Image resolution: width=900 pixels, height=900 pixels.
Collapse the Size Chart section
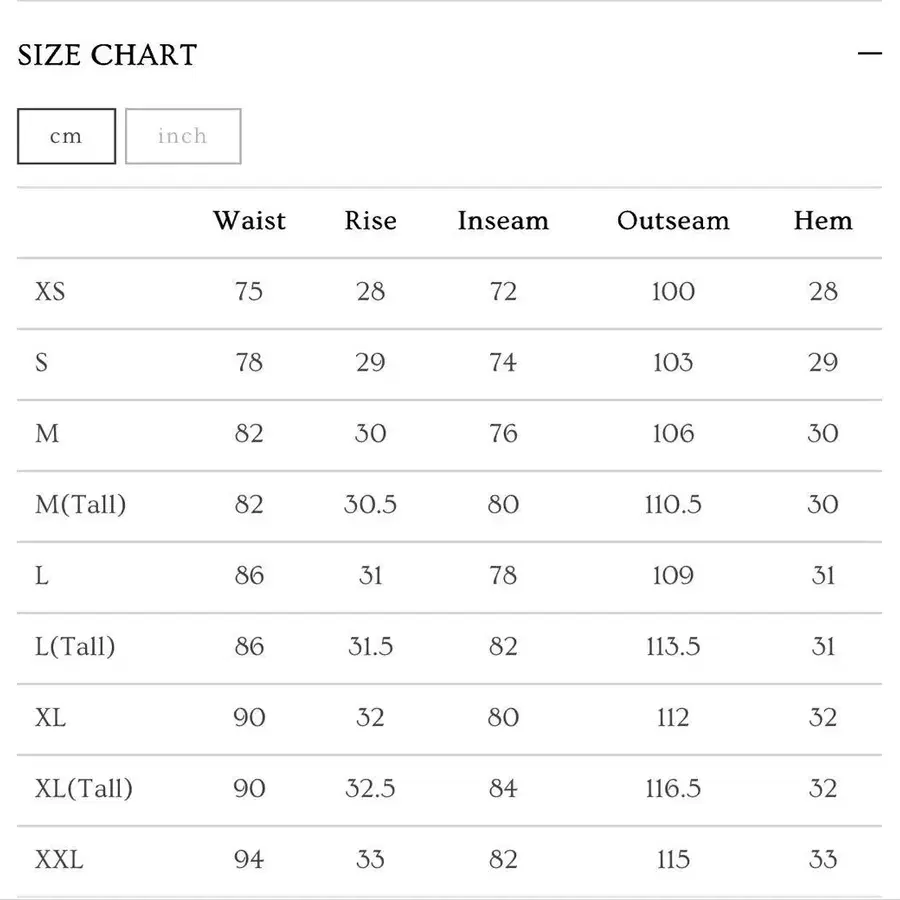[x=870, y=54]
